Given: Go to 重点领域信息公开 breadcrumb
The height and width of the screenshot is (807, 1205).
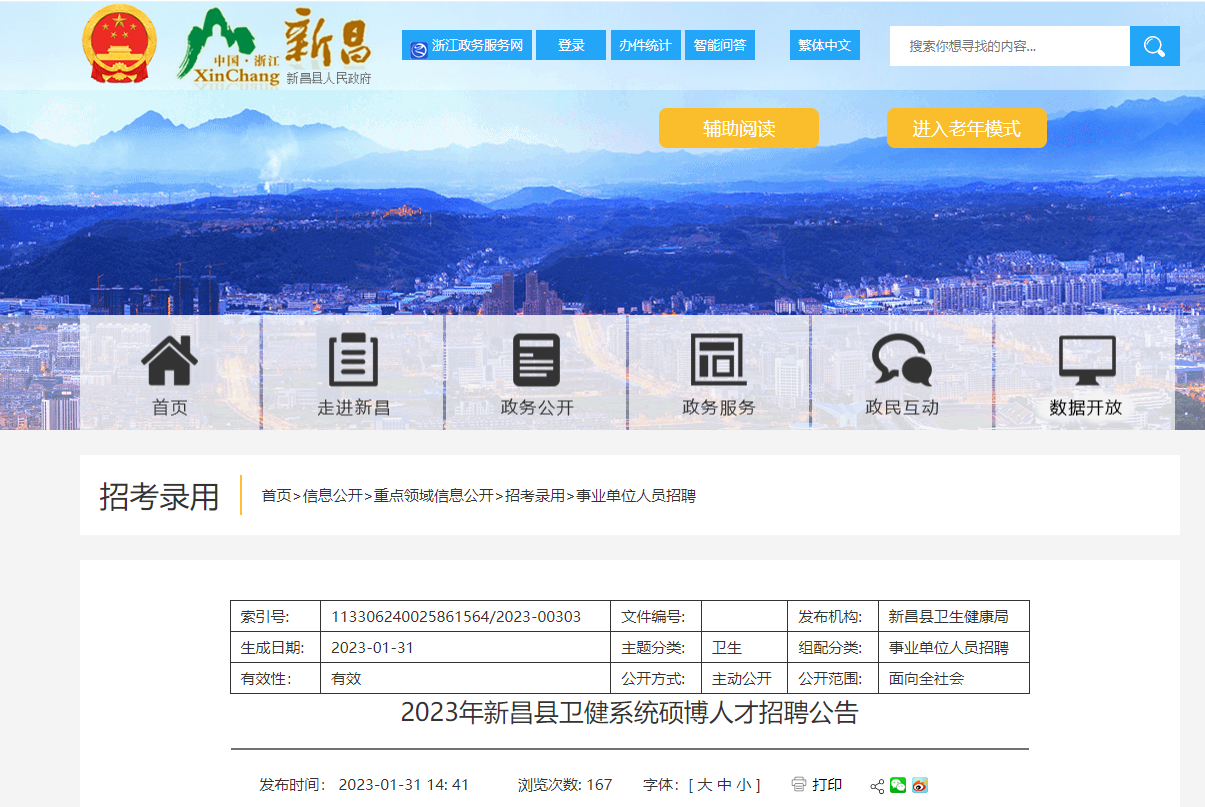Looking at the screenshot, I should pos(434,495).
